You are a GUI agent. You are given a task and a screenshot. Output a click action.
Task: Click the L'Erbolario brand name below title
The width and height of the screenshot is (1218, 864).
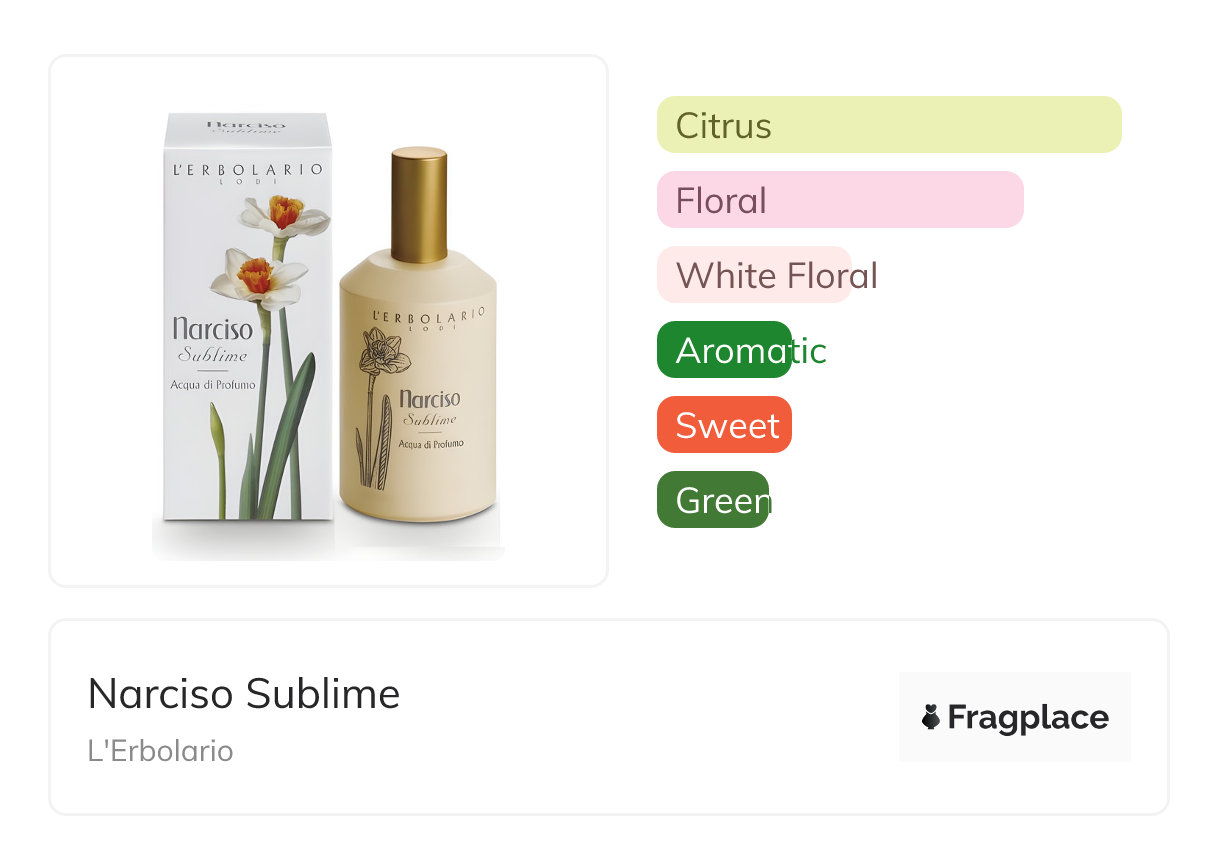click(x=160, y=751)
